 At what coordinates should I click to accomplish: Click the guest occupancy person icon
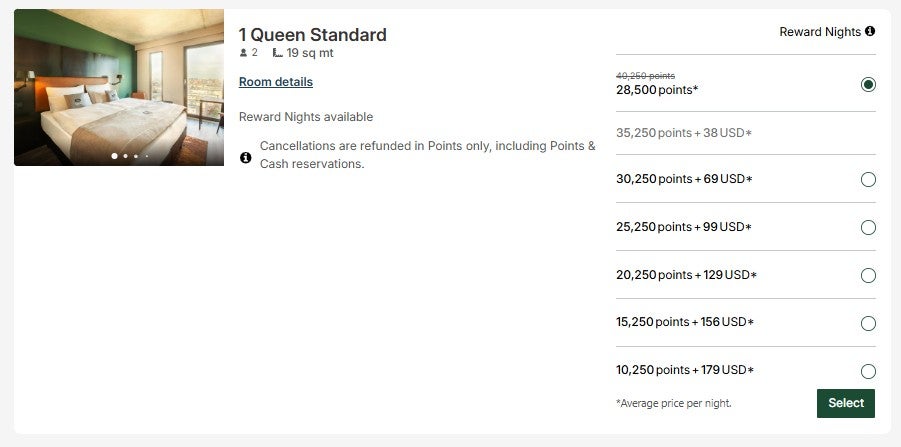(243, 53)
